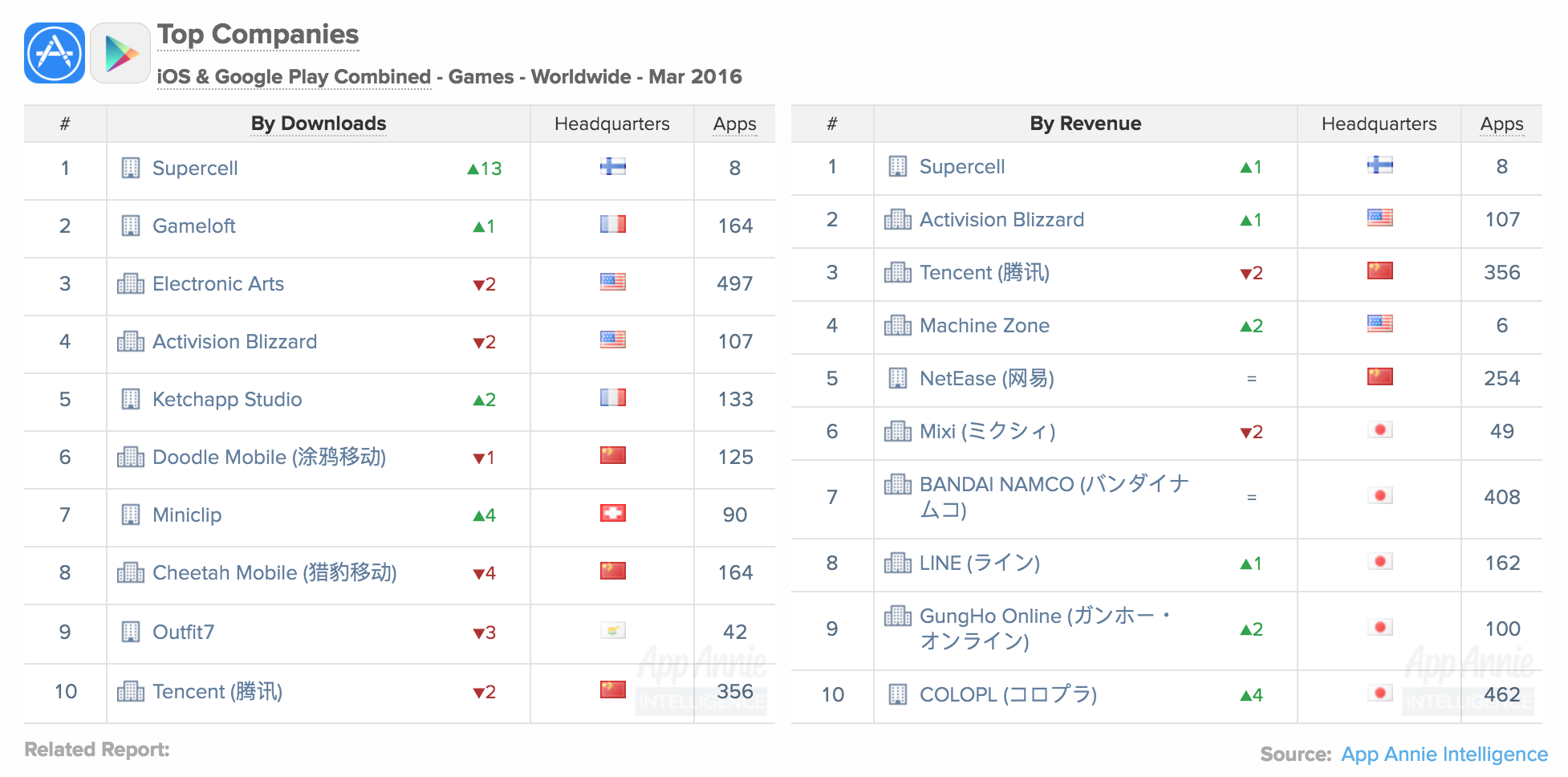Click building icon beside Outfit7
This screenshot has width=1568, height=777.
pos(131,632)
